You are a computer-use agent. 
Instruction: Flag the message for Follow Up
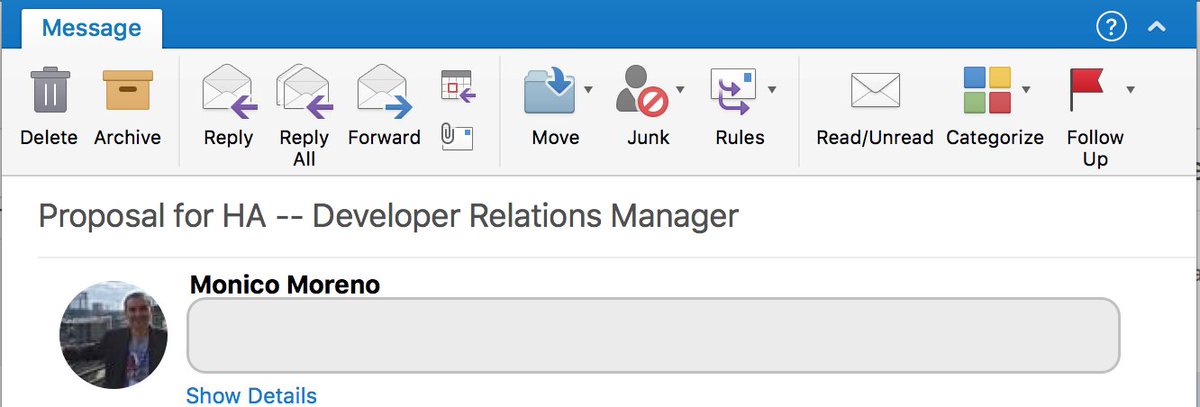click(x=1094, y=115)
